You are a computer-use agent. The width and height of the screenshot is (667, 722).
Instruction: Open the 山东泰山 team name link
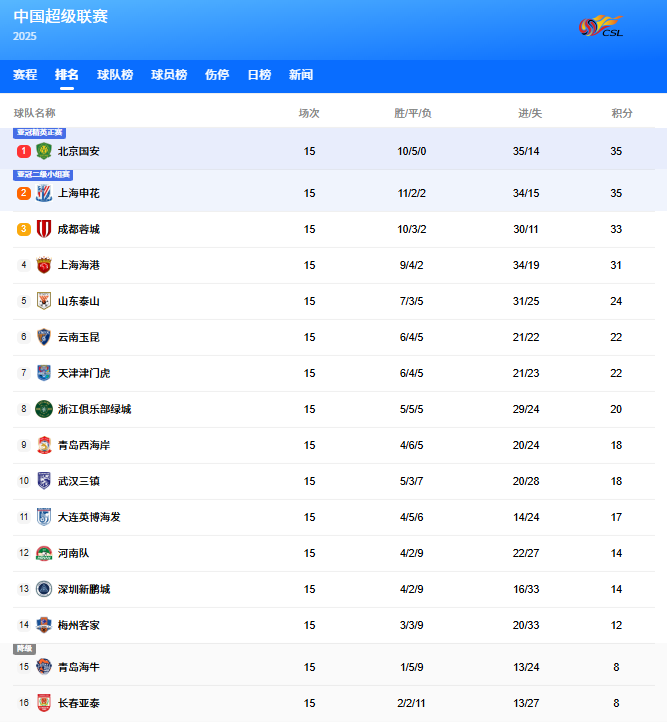[x=79, y=301]
